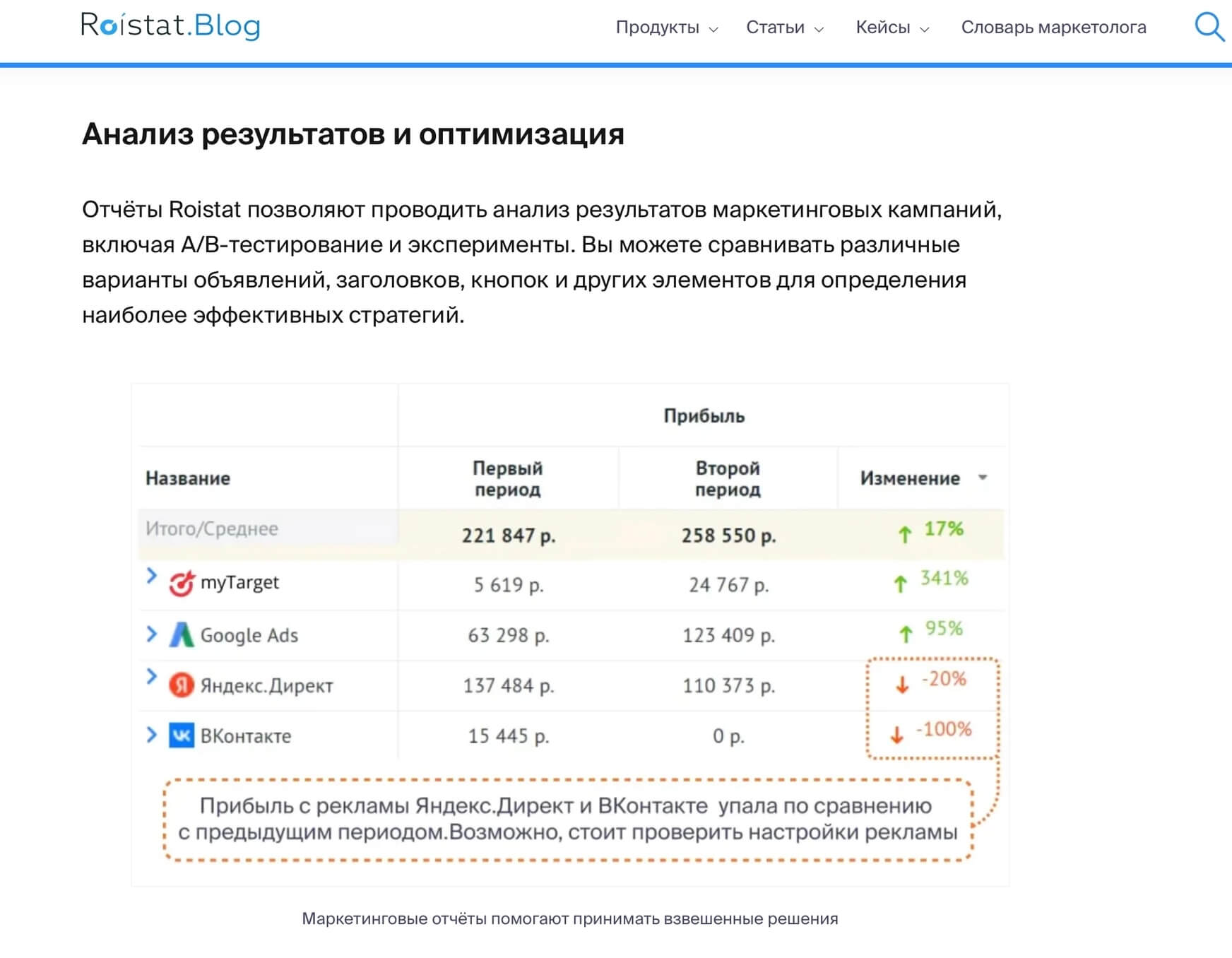
Task: Click the Итого/Среднее row label
Action: tap(212, 528)
